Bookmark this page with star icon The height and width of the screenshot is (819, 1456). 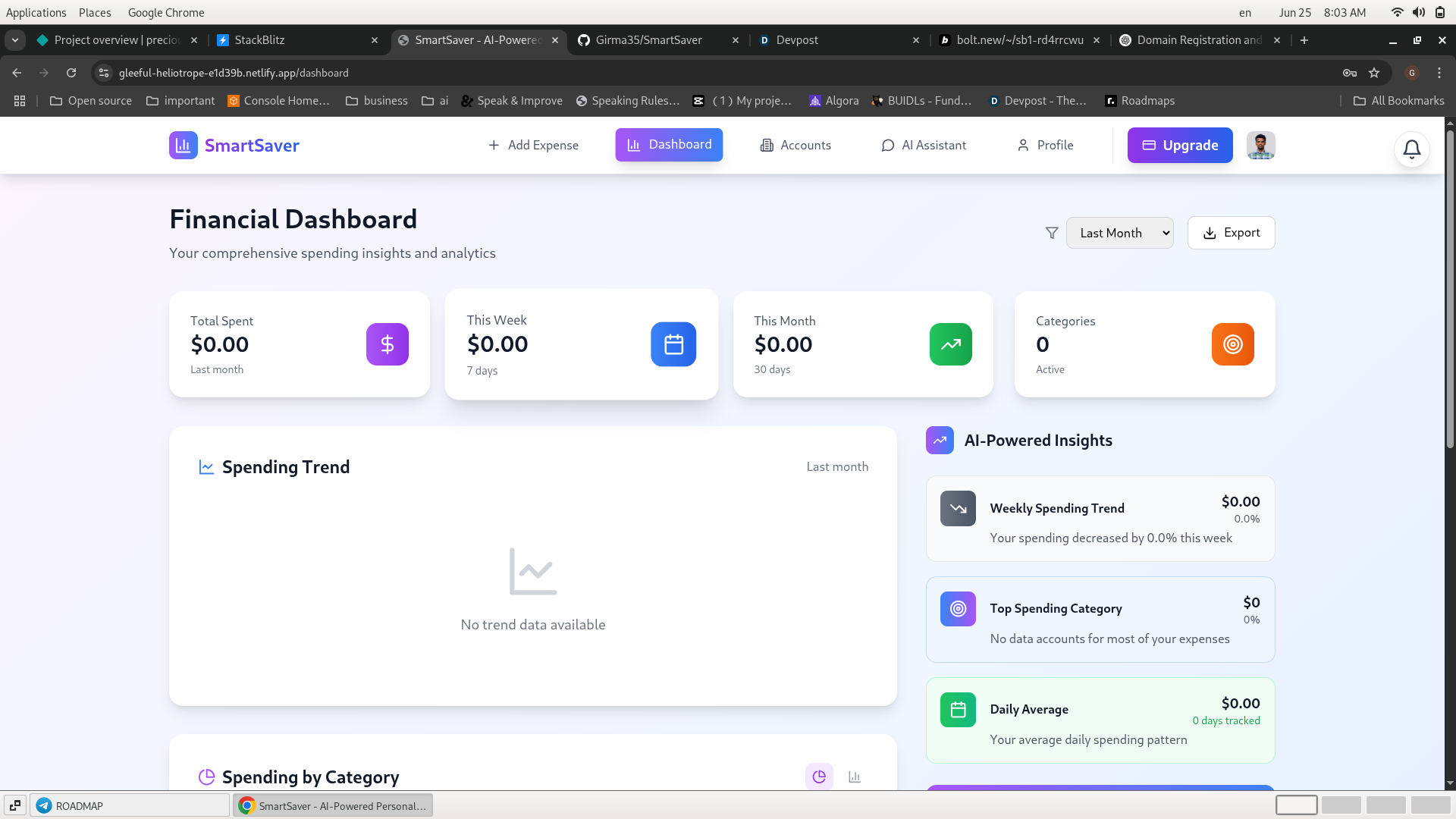click(x=1374, y=73)
